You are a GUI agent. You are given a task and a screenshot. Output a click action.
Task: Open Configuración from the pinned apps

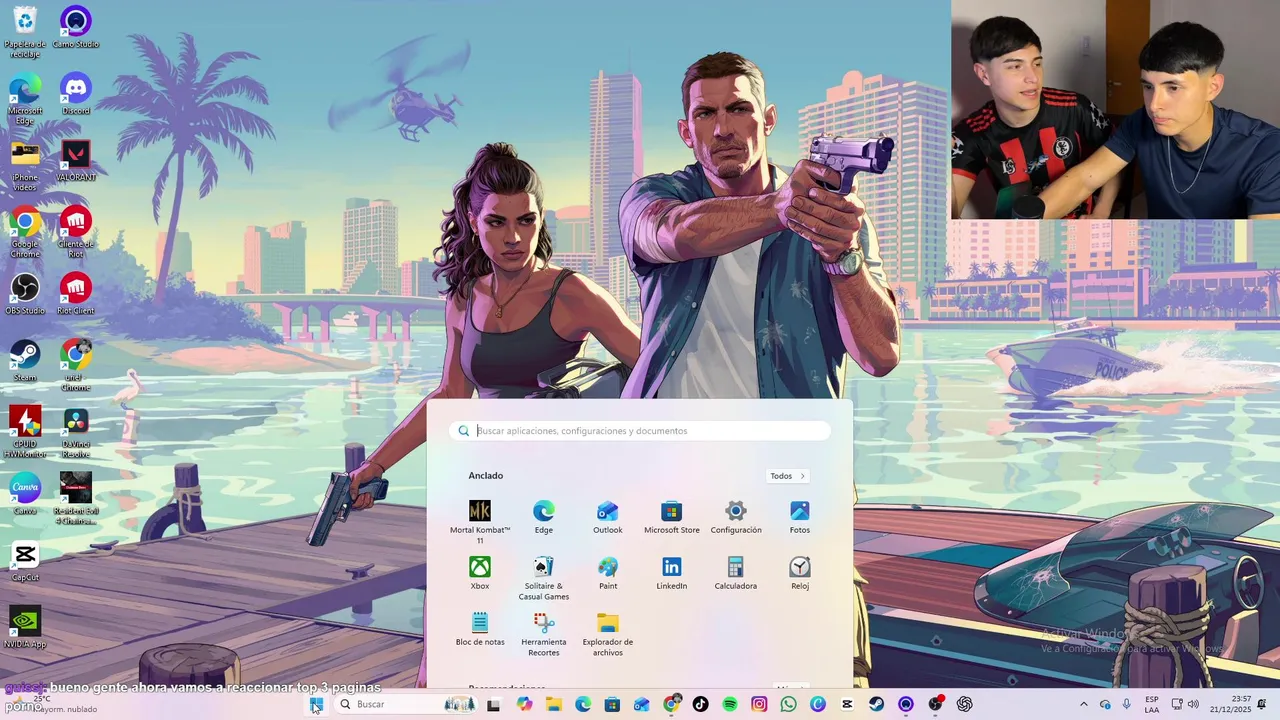(x=736, y=518)
